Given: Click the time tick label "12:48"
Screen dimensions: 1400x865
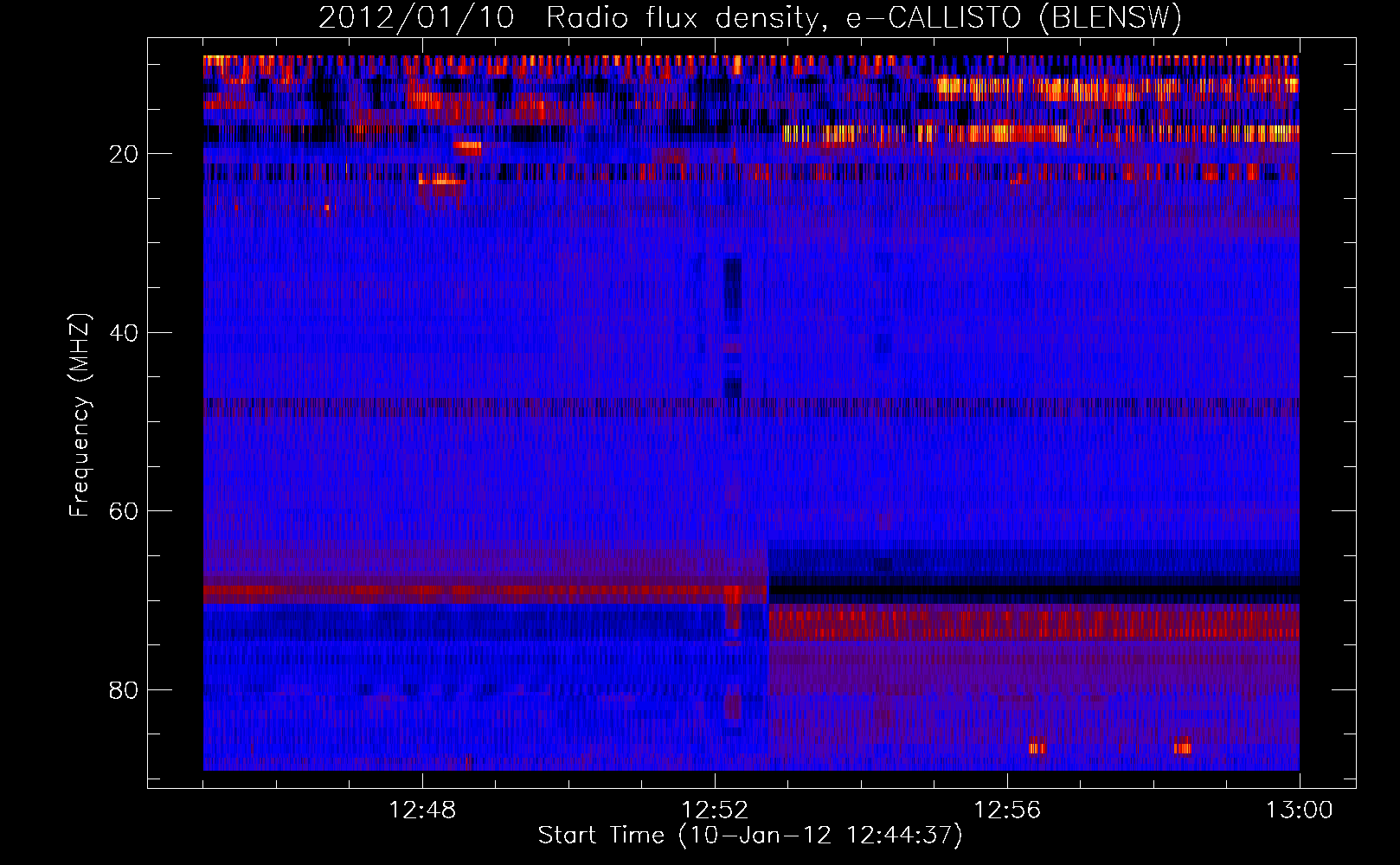Looking at the screenshot, I should coord(422,811).
